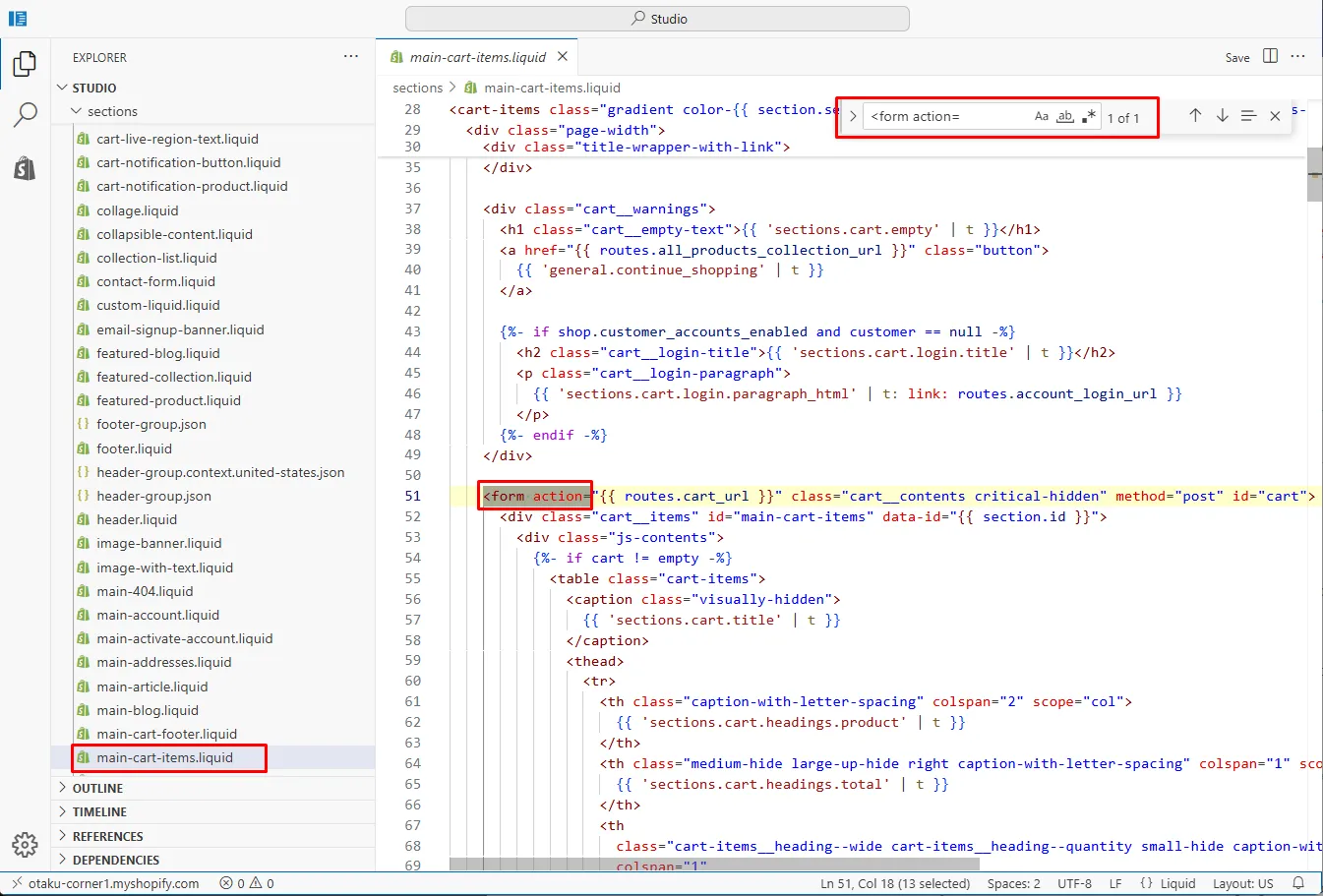Go to previous match arrow
The width and height of the screenshot is (1323, 896).
(1195, 115)
